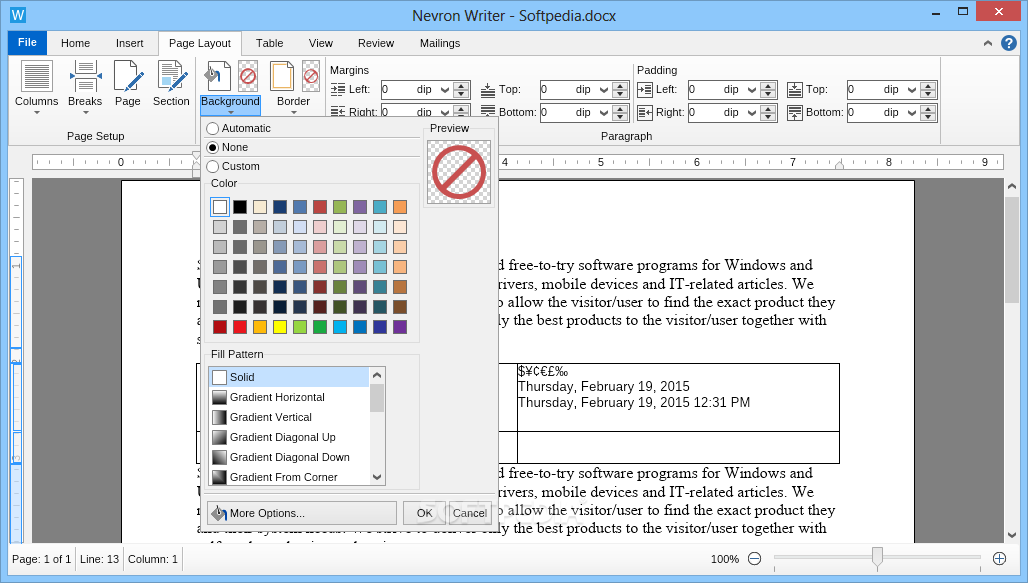Click the Cancel button
Screen dimensions: 1028x583
[x=469, y=513]
